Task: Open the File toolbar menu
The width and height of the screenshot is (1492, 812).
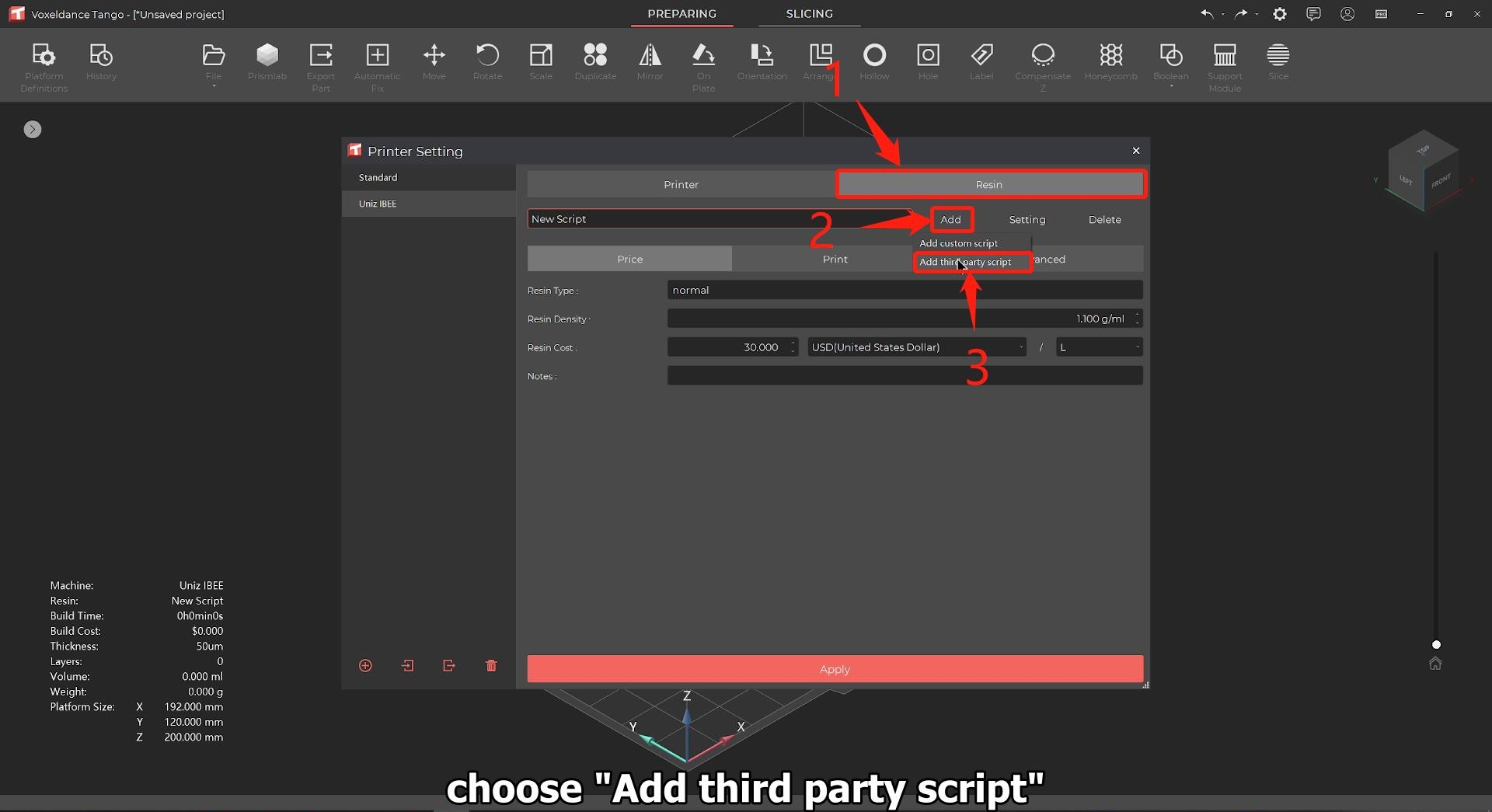Action: 213,64
